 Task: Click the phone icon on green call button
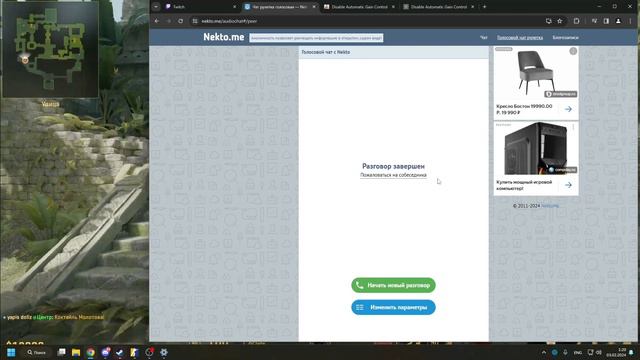360,285
